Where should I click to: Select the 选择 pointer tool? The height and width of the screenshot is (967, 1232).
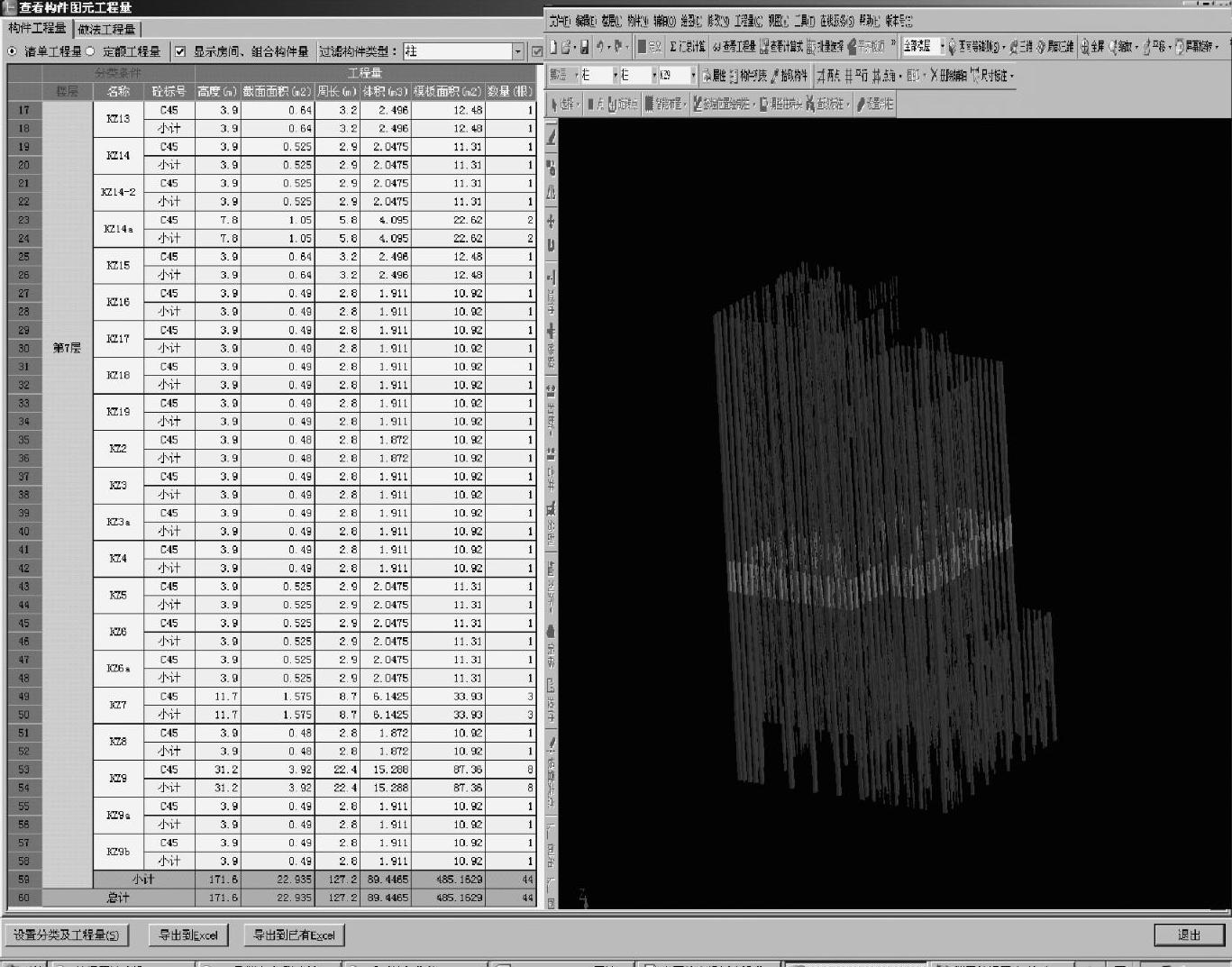(562, 105)
